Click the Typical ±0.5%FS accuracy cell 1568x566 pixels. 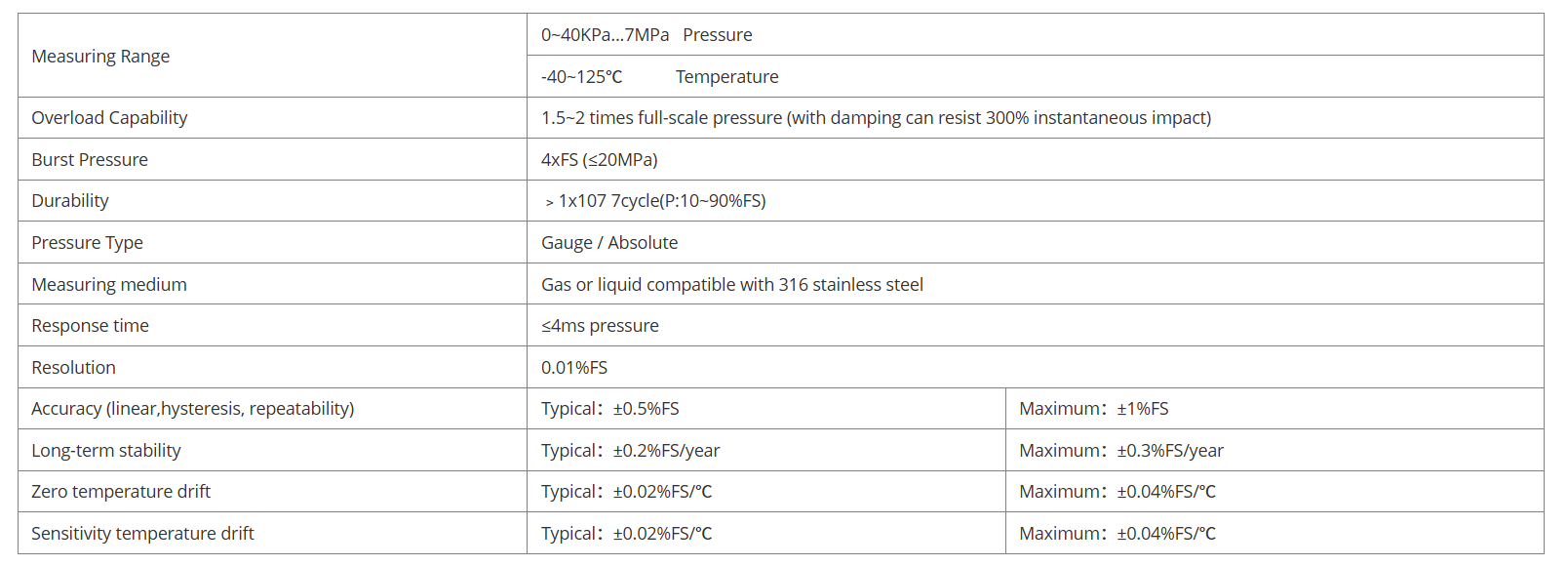[766, 409]
